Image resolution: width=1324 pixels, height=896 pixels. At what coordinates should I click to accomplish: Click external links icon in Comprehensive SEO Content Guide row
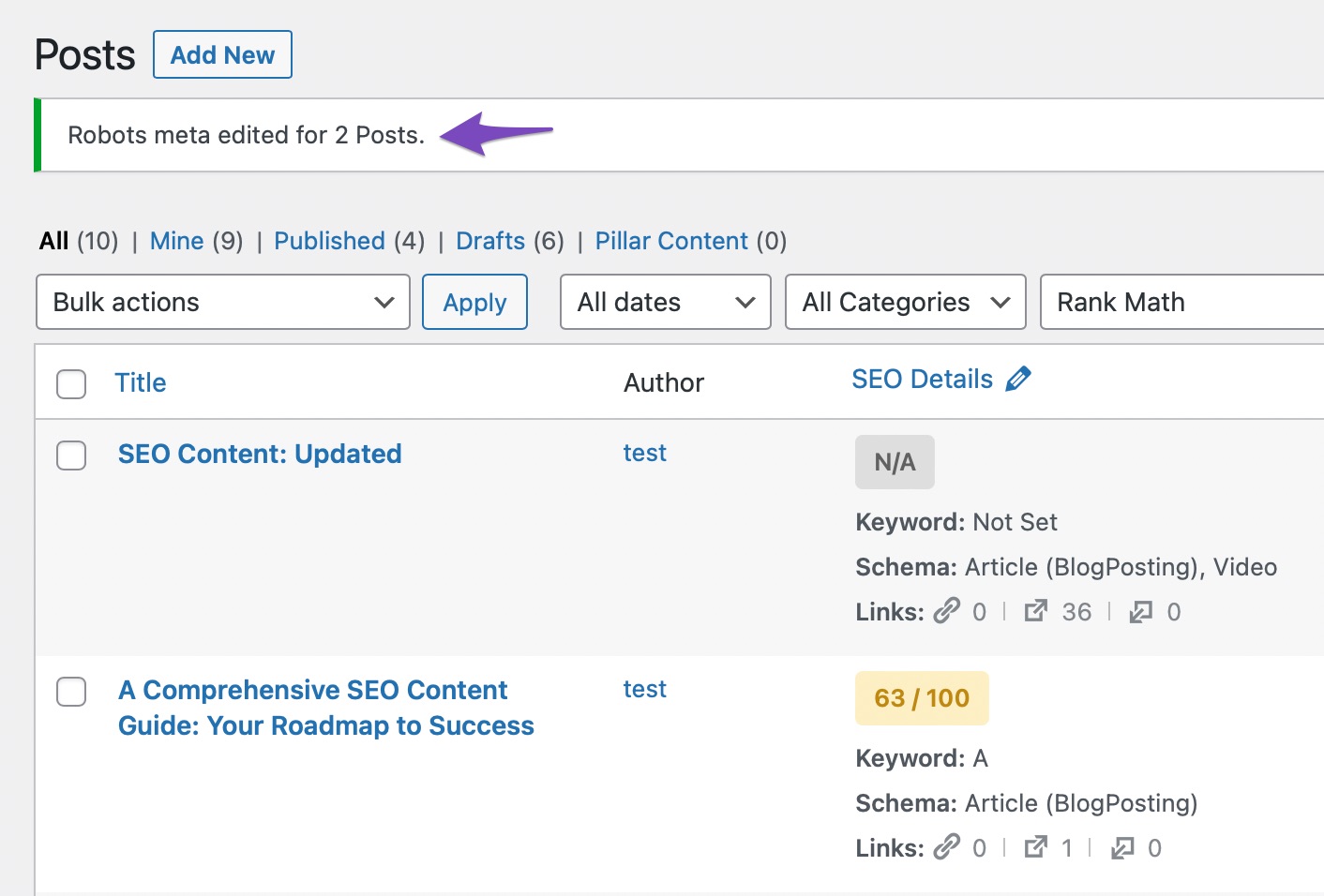point(1035,847)
